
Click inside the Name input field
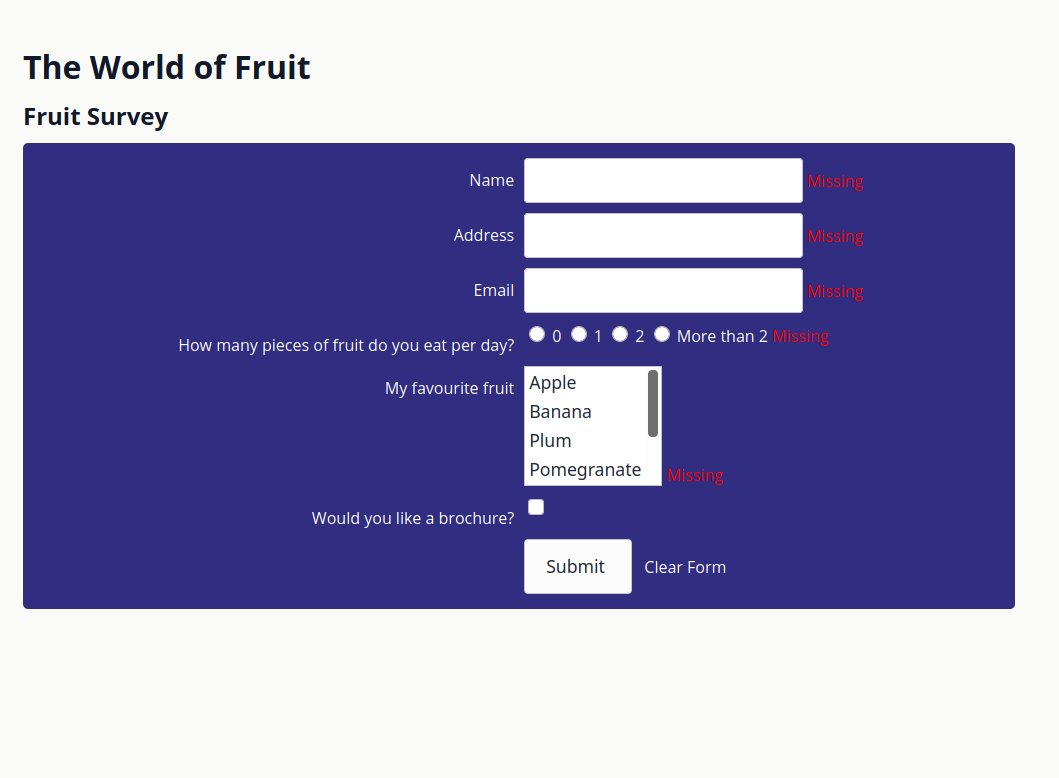tap(663, 180)
